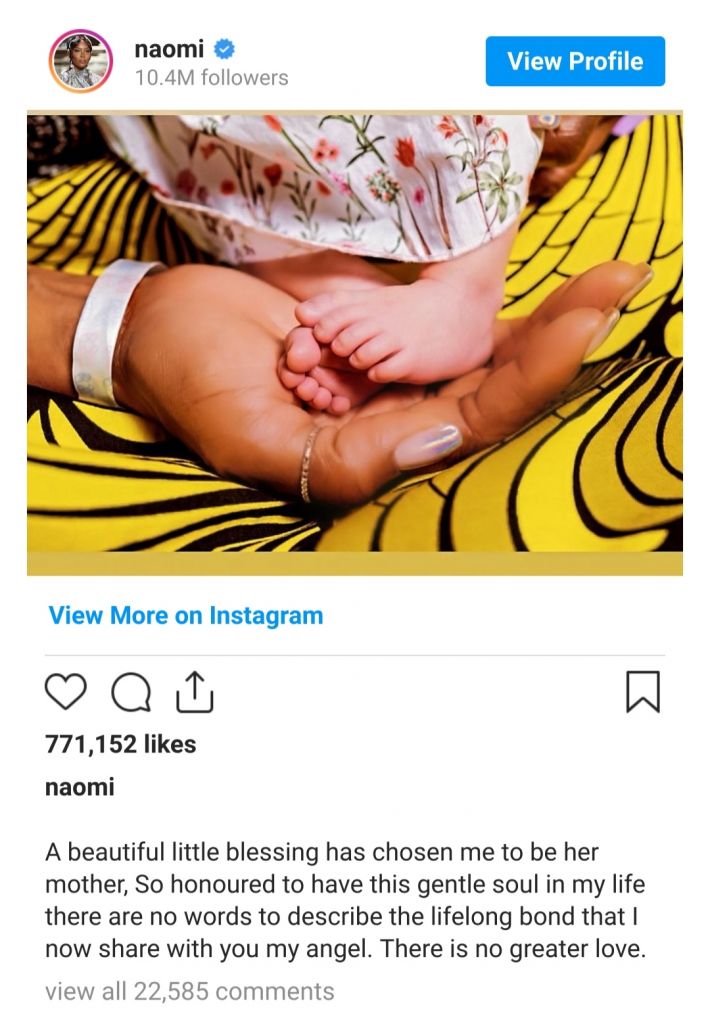Click the caption text about a little blessing

click(x=345, y=900)
